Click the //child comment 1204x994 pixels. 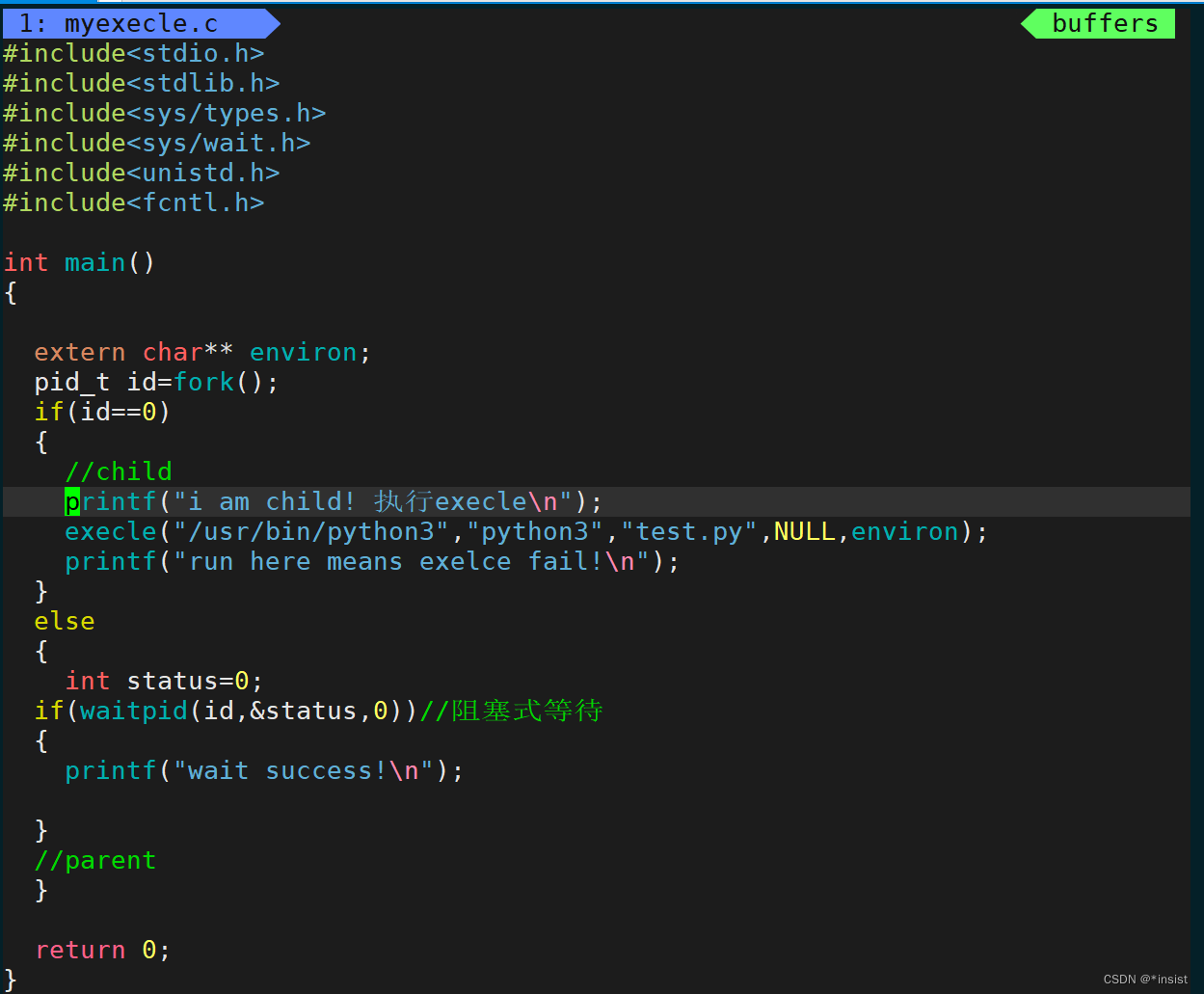(118, 471)
